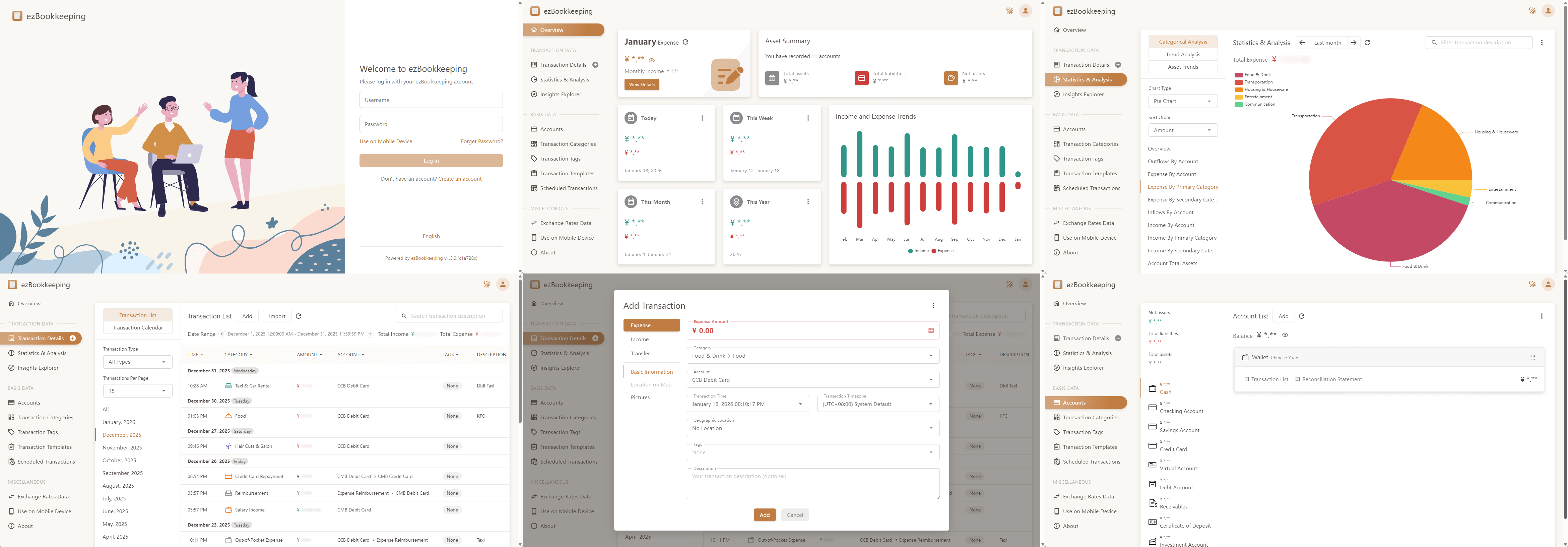Image resolution: width=1568 pixels, height=547 pixels.
Task: Open the Chart Type dropdown showing Pie Chart
Action: tap(1183, 101)
